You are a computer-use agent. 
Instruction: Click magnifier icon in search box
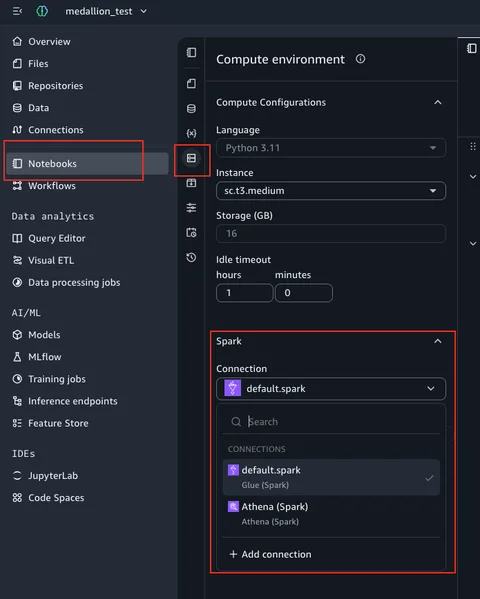tap(236, 422)
